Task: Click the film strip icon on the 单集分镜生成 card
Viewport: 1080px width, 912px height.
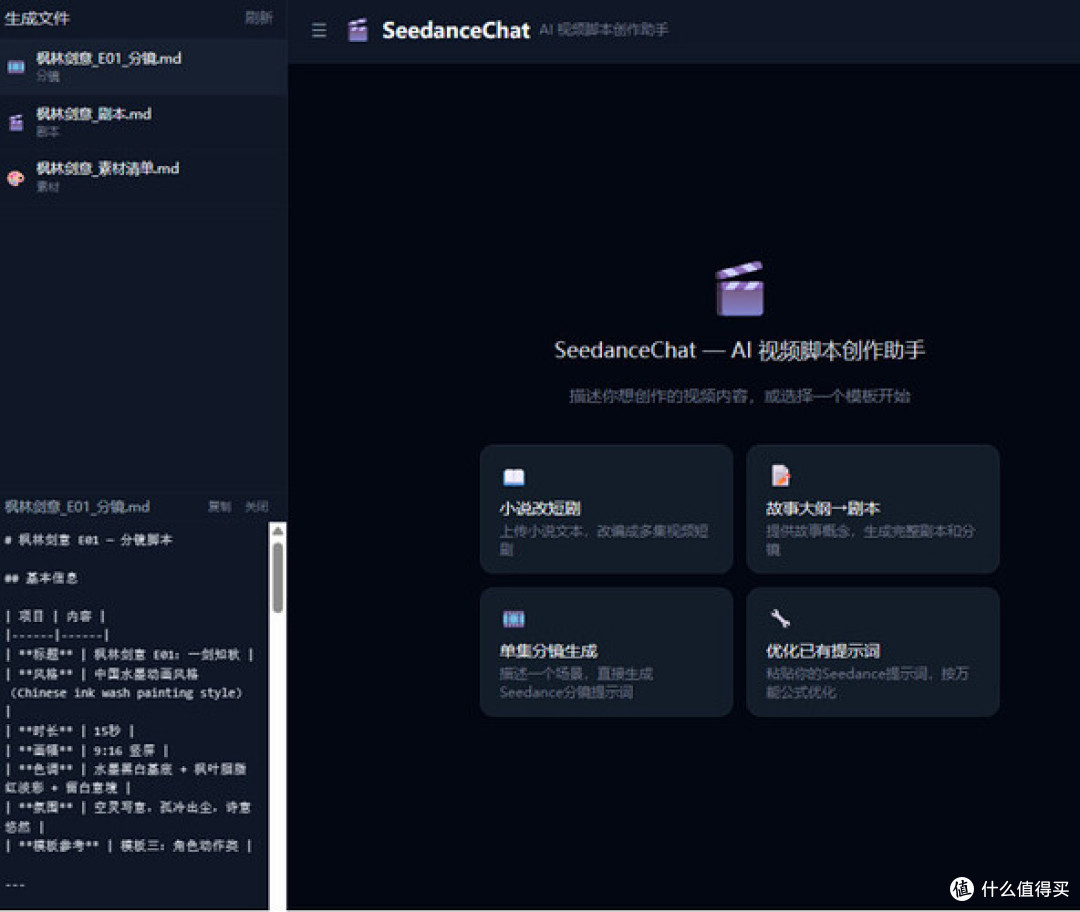Action: (x=514, y=619)
